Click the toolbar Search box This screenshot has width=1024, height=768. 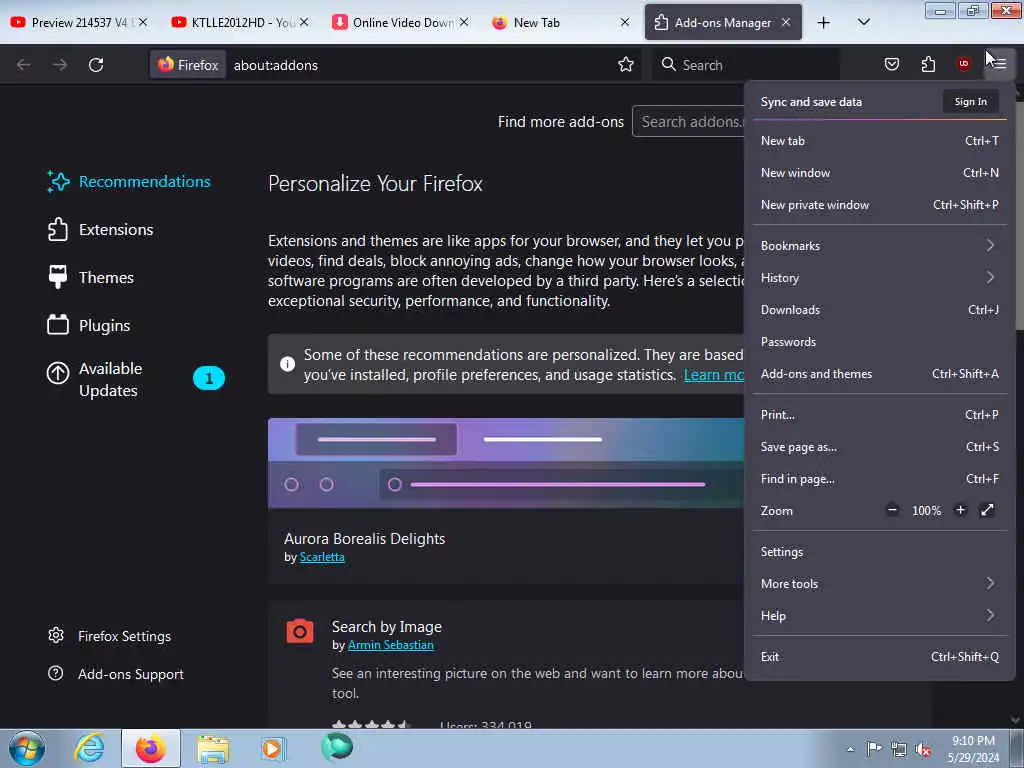pyautogui.click(x=744, y=65)
